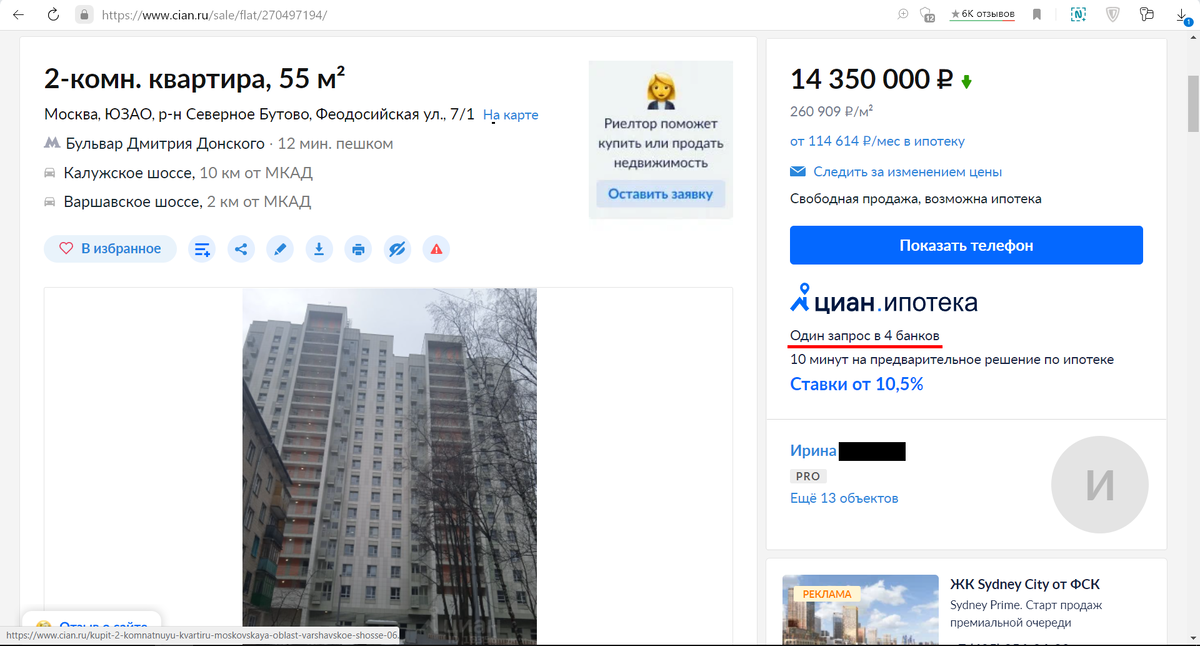The height and width of the screenshot is (646, 1200).
Task: Click Оставить заявку button
Action: pos(660,194)
